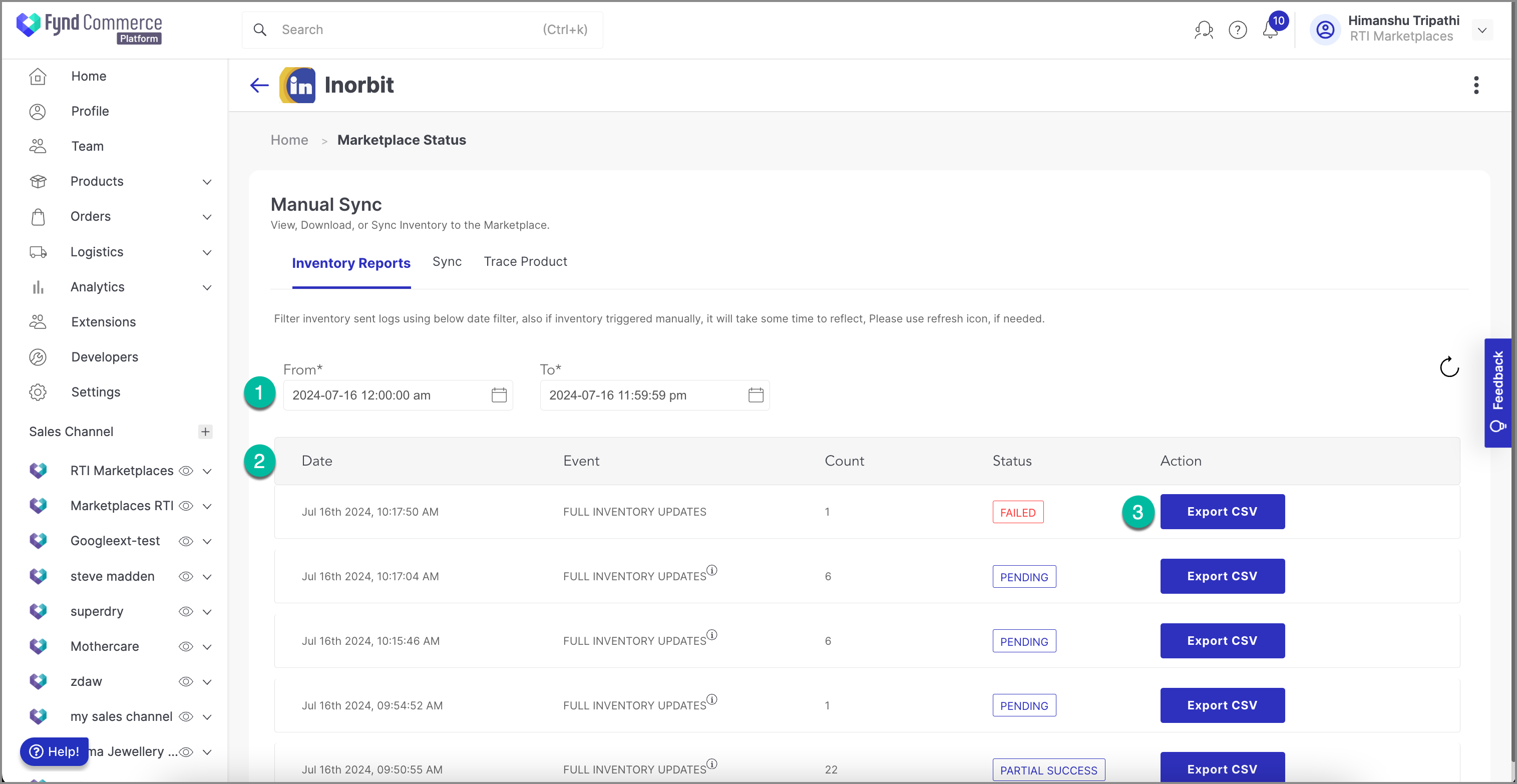Expand the Logistics menu chevron
The image size is (1517, 784).
point(207,252)
